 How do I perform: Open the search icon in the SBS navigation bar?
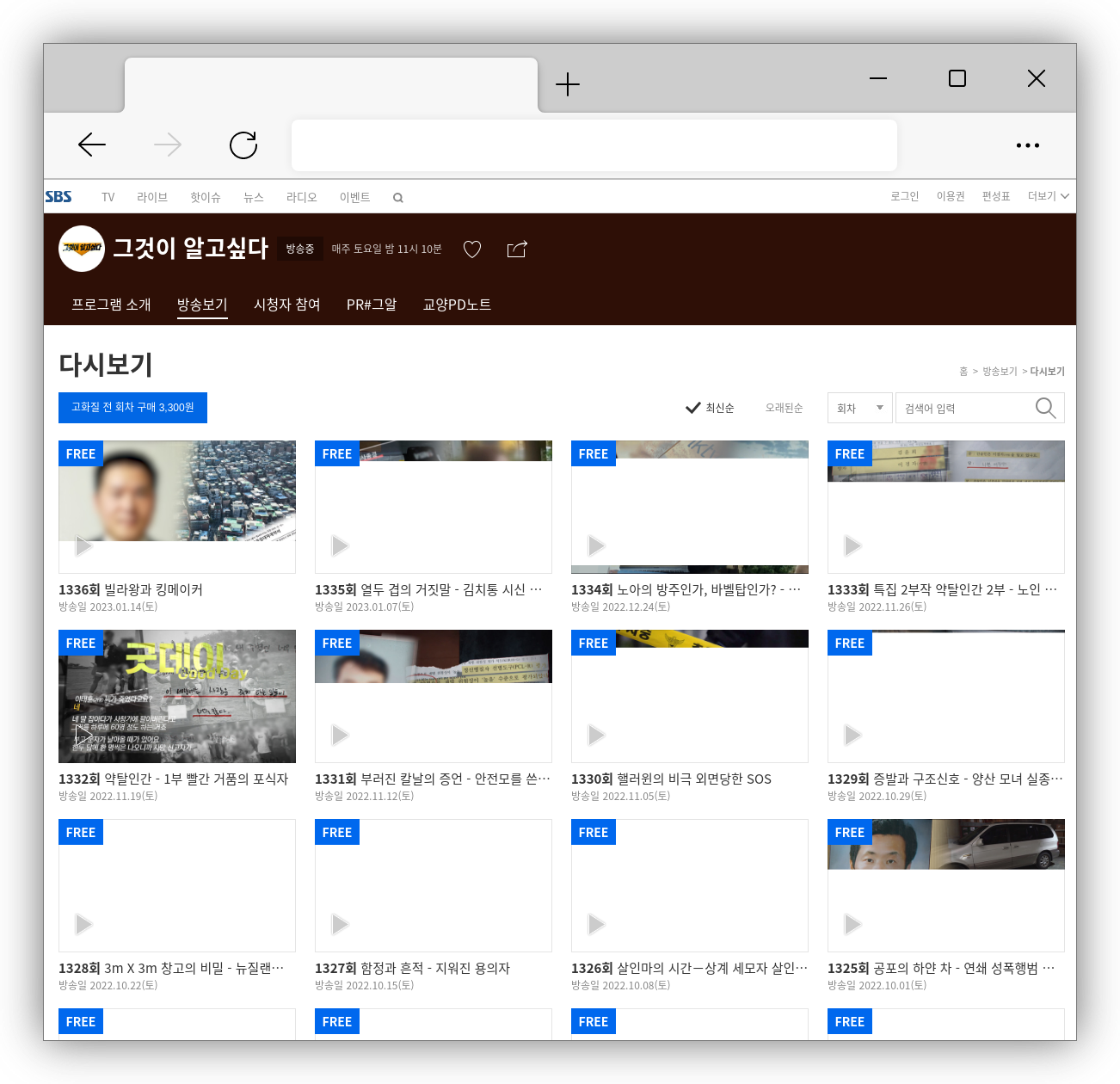pyautogui.click(x=397, y=197)
